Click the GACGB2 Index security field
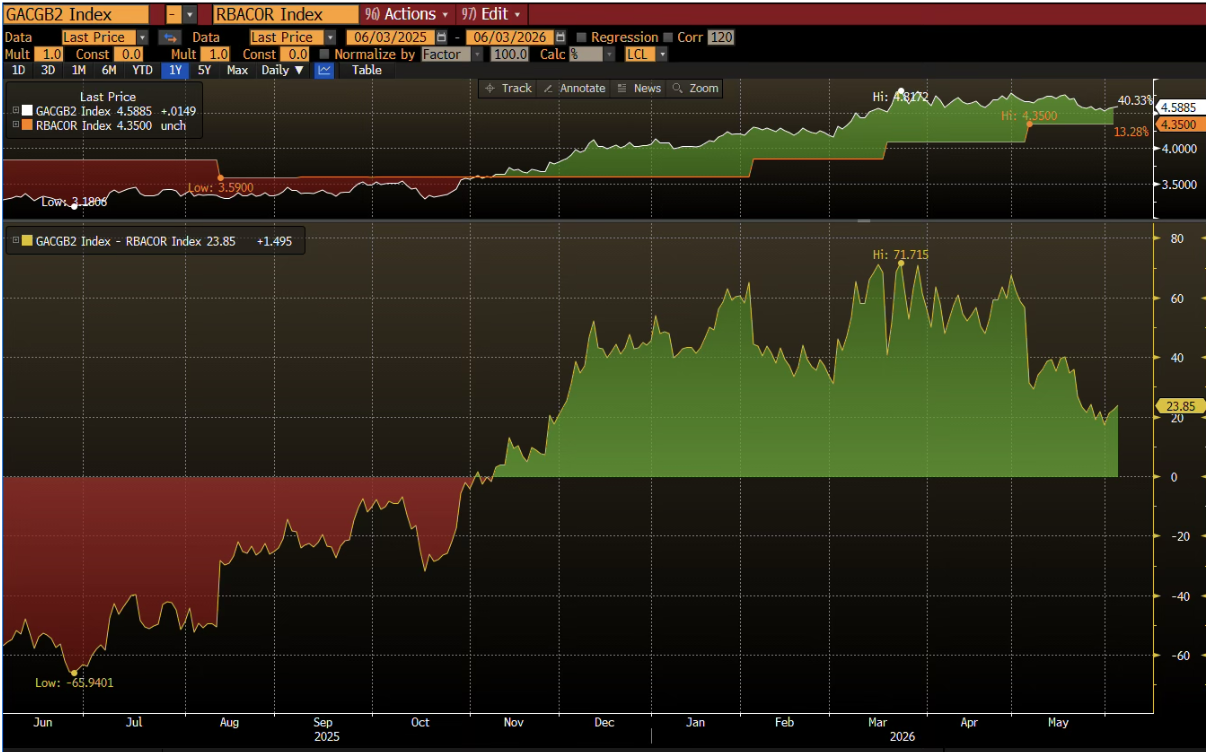The width and height of the screenshot is (1206, 752). 76,14
